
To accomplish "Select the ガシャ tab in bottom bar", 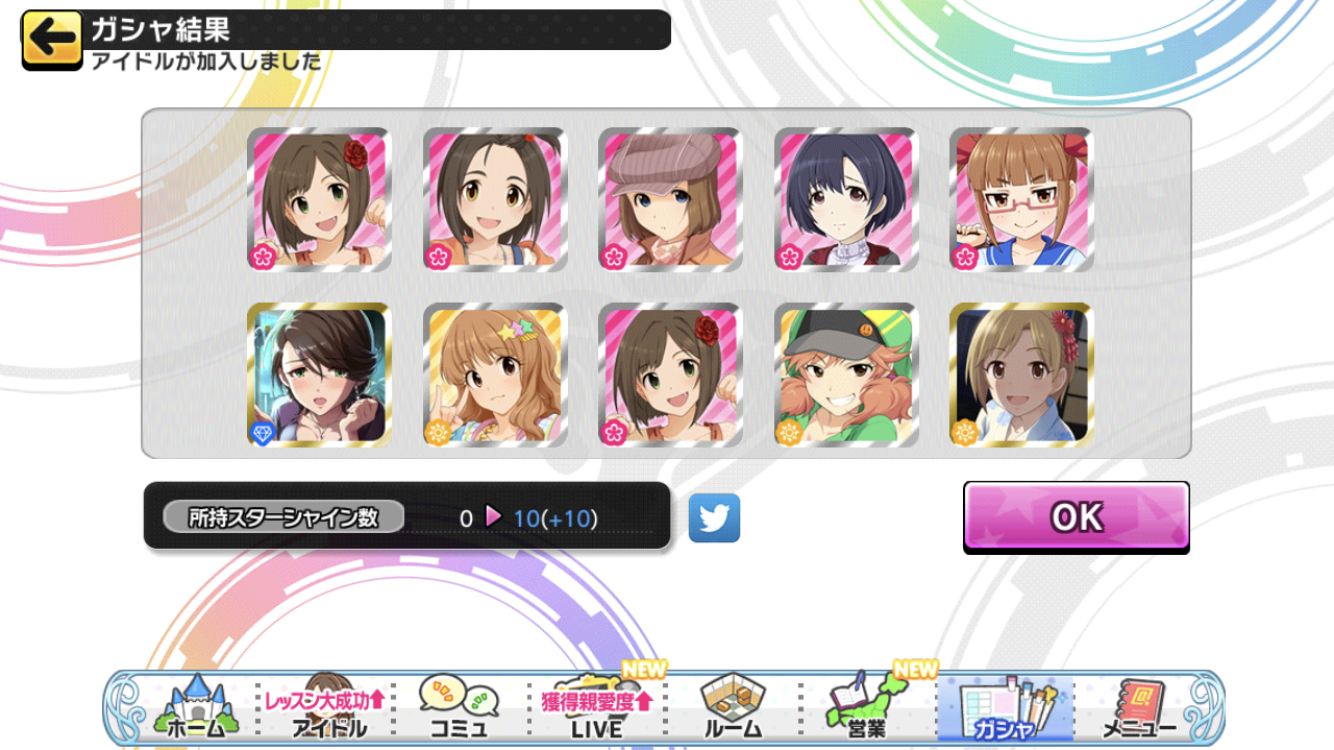I will [x=1004, y=706].
